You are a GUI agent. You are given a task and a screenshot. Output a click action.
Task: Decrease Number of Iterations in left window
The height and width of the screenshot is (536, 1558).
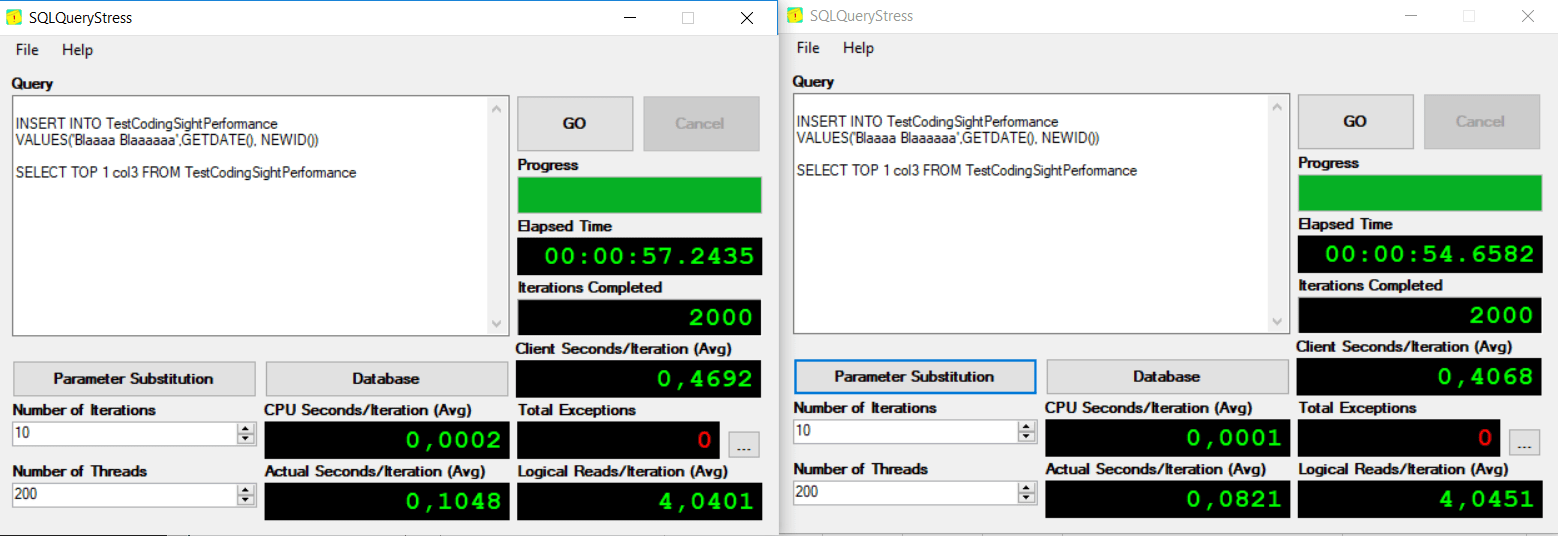coord(245,439)
